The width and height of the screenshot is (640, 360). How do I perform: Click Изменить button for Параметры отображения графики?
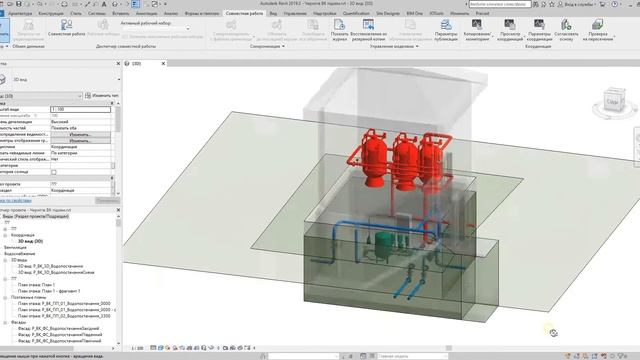coord(80,140)
